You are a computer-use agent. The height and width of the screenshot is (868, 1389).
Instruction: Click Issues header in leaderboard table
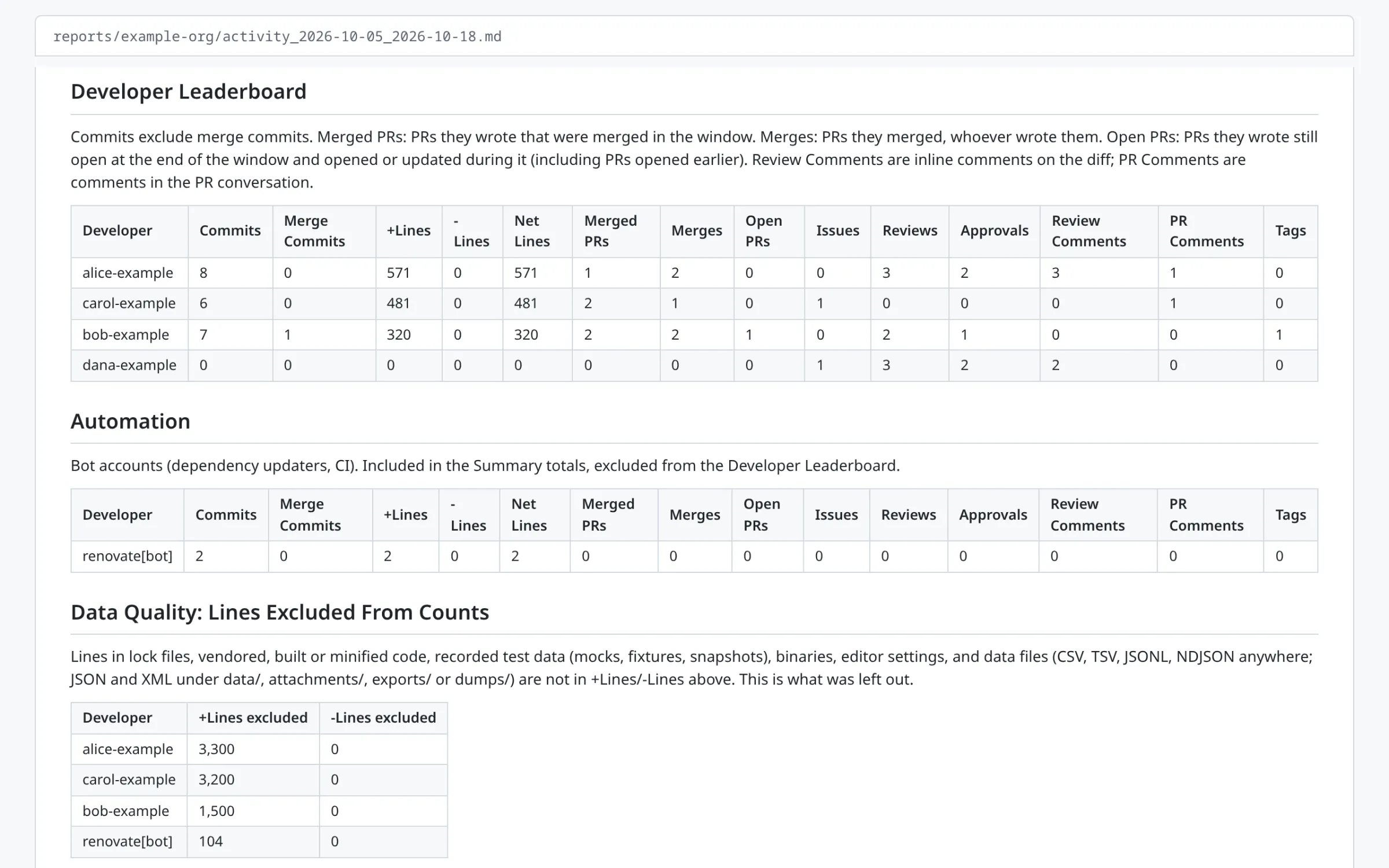click(x=837, y=230)
